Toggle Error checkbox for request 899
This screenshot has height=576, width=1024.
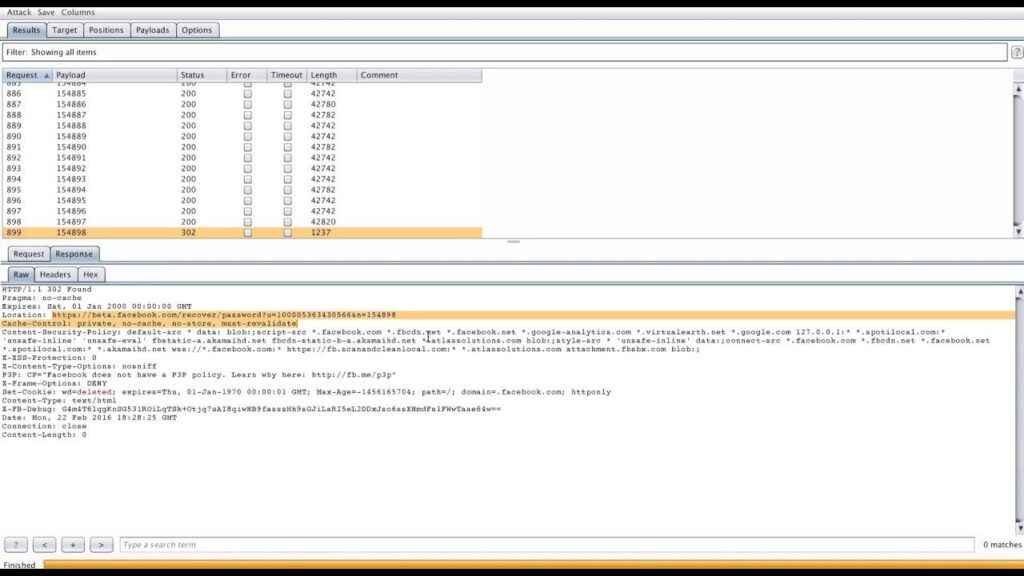click(x=248, y=233)
